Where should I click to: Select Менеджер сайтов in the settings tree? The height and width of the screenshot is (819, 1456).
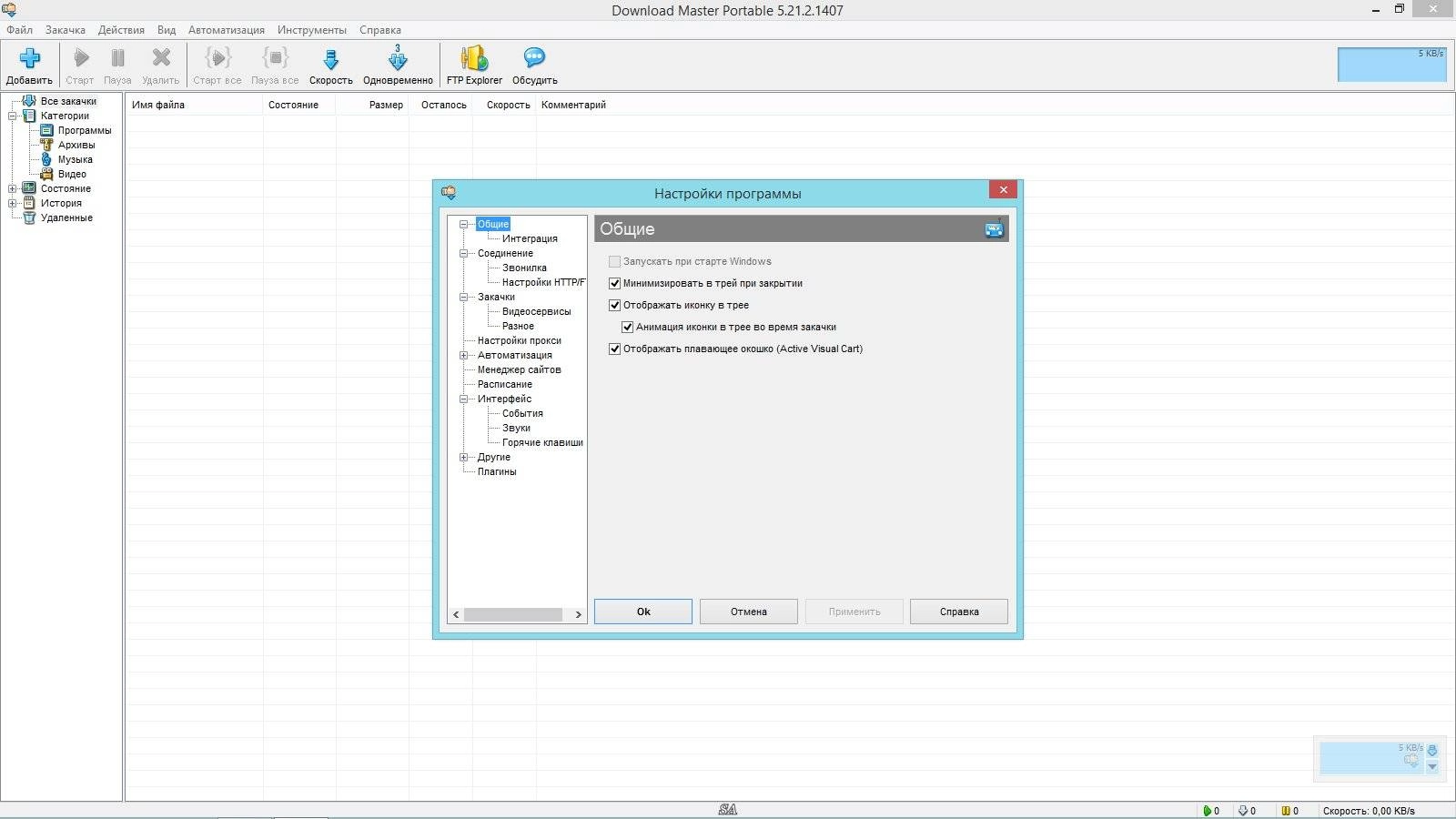coord(519,369)
